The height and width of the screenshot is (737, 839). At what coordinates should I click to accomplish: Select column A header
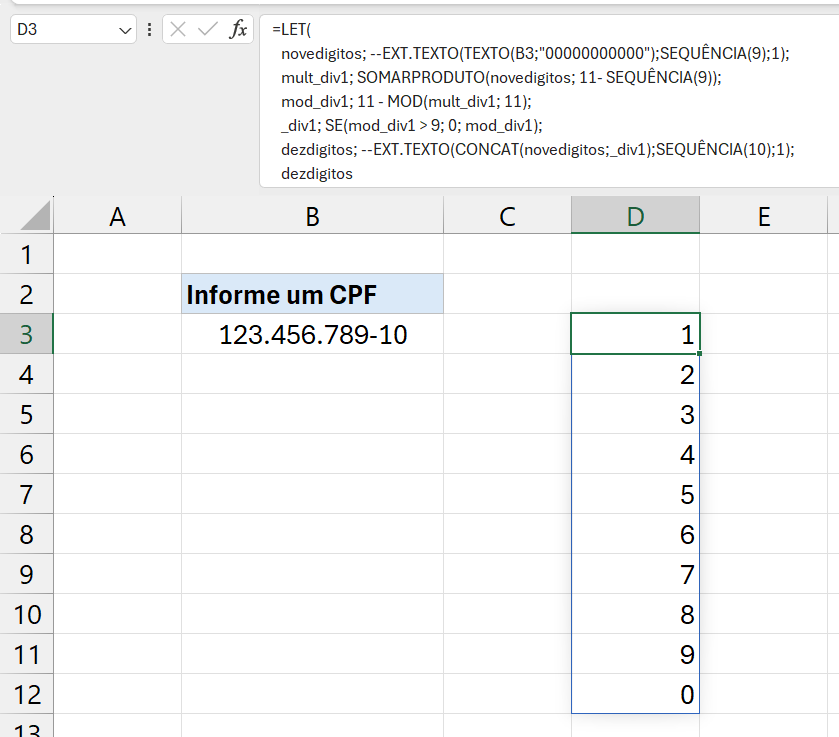tap(117, 216)
